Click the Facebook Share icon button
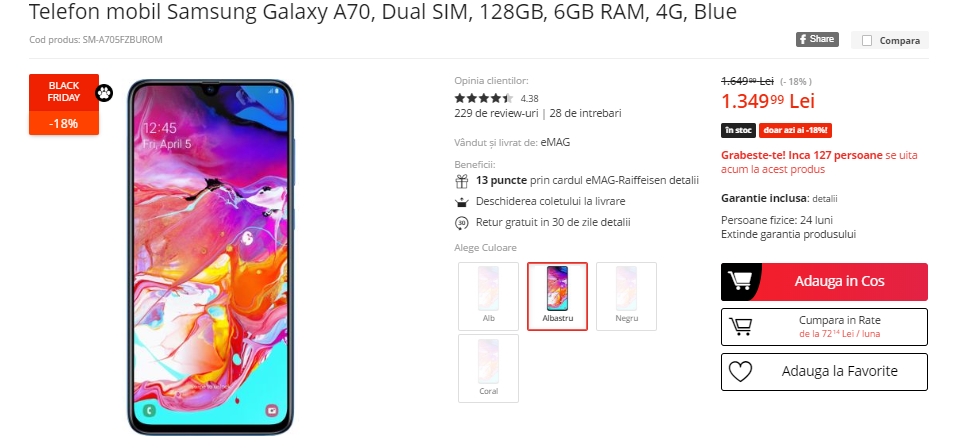 [x=817, y=39]
